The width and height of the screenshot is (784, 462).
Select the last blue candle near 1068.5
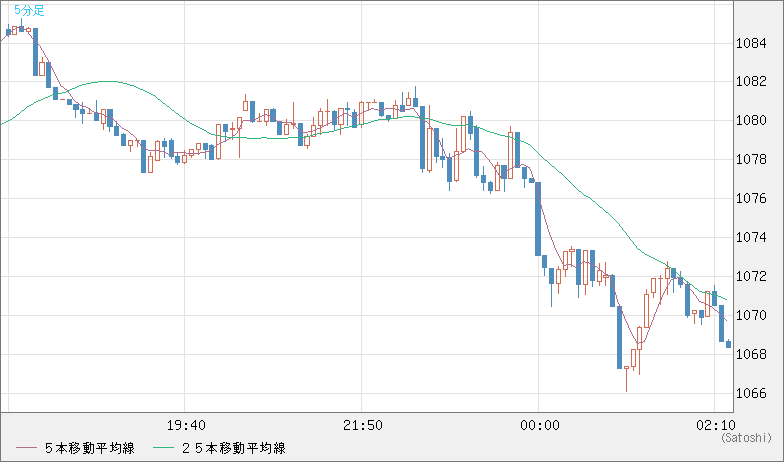tap(728, 344)
